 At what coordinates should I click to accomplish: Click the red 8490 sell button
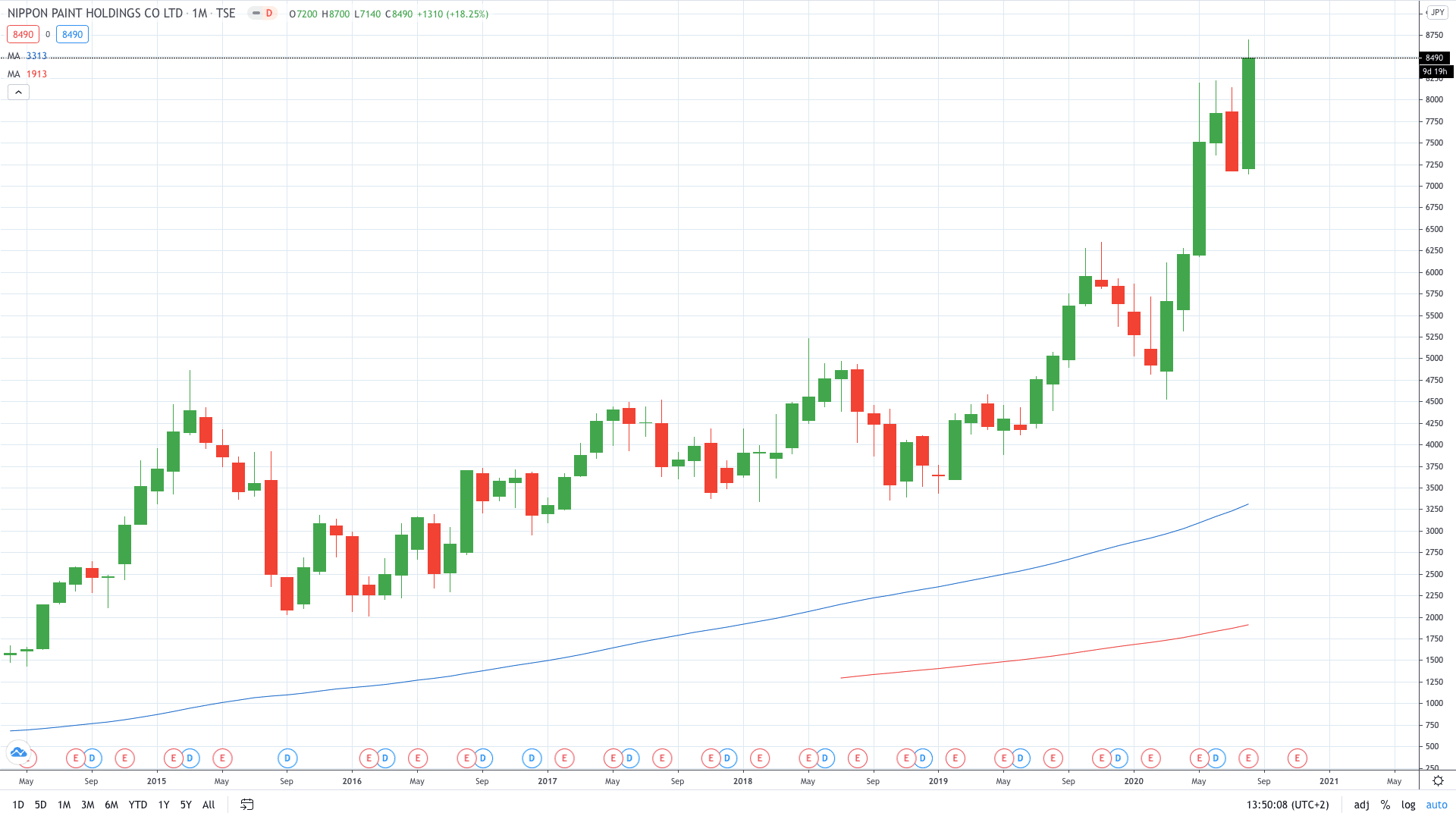[23, 34]
